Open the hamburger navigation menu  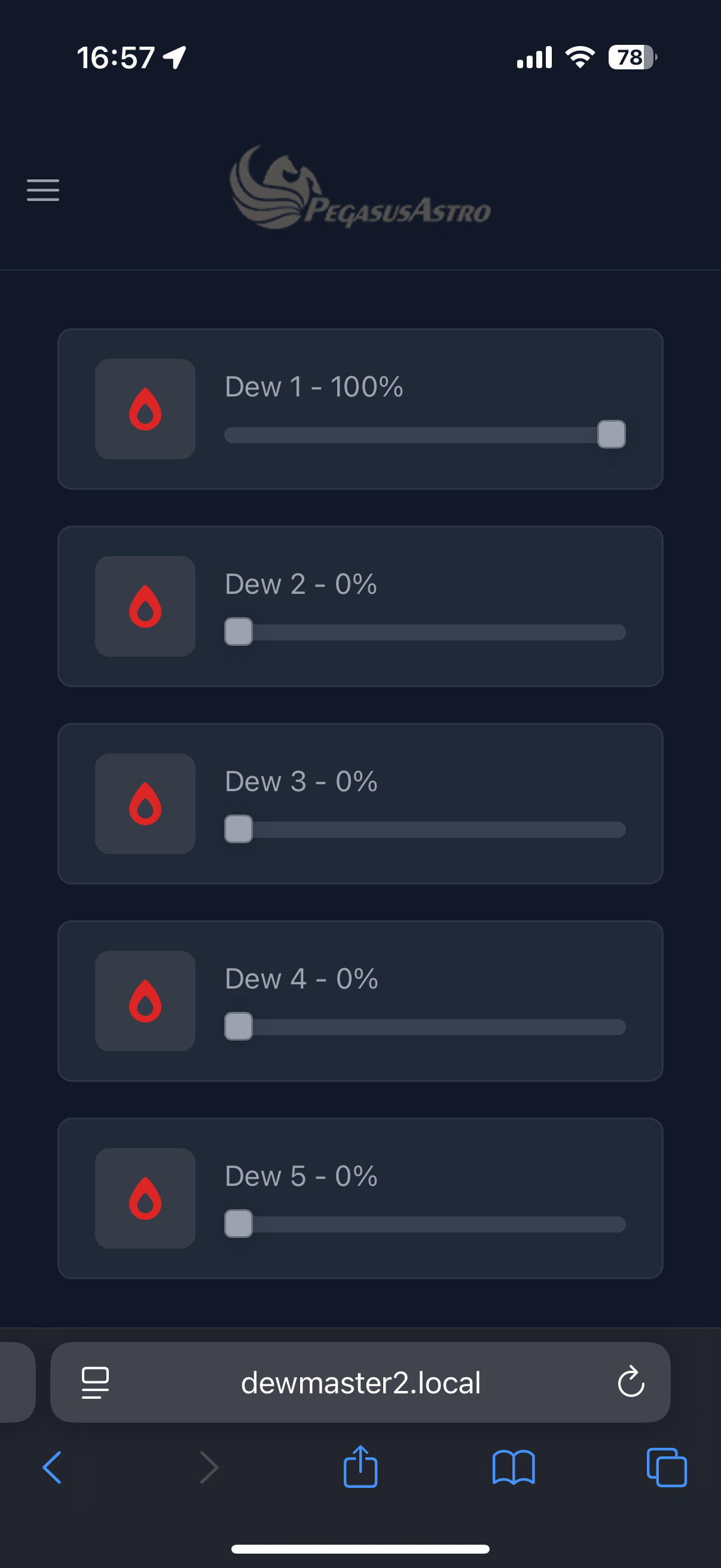point(43,190)
